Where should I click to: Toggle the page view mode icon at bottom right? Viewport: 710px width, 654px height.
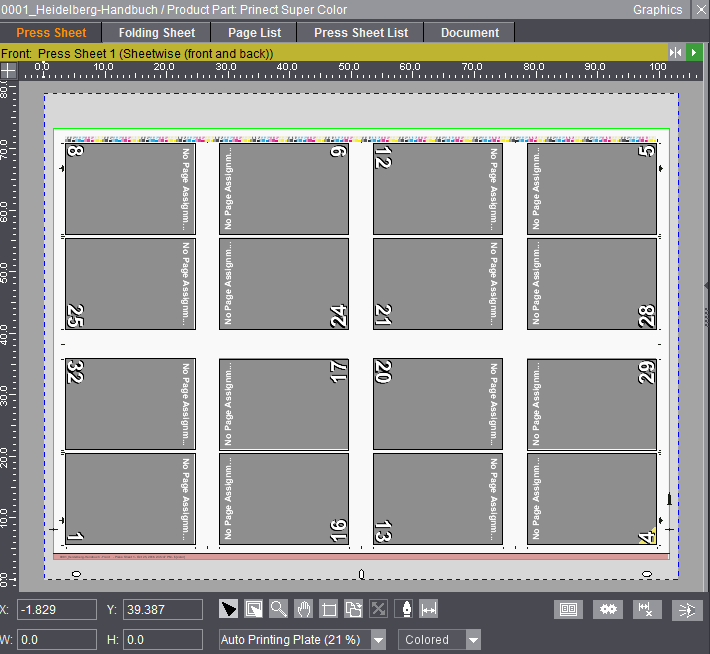tap(567, 609)
